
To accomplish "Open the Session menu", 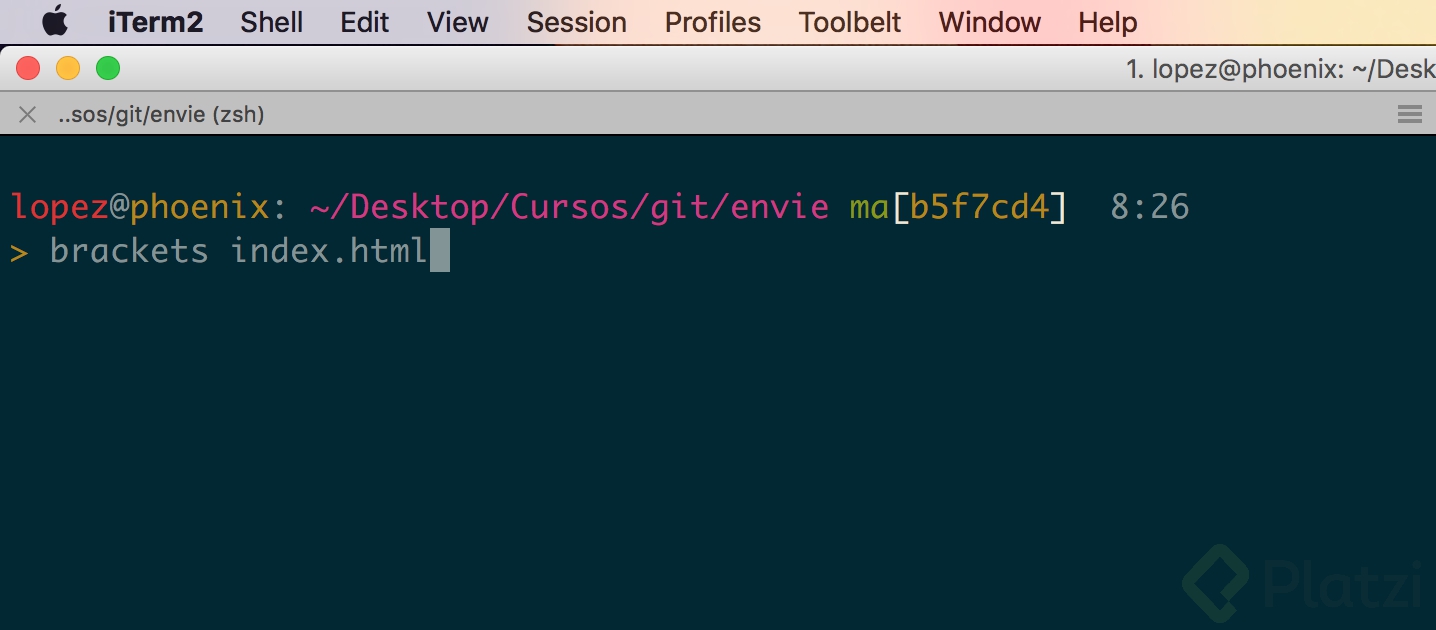I will click(576, 22).
